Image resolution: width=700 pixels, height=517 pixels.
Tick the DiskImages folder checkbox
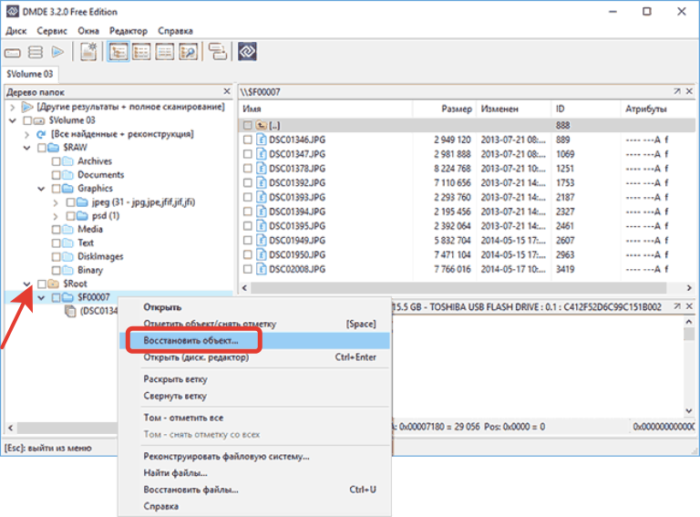(x=56, y=257)
